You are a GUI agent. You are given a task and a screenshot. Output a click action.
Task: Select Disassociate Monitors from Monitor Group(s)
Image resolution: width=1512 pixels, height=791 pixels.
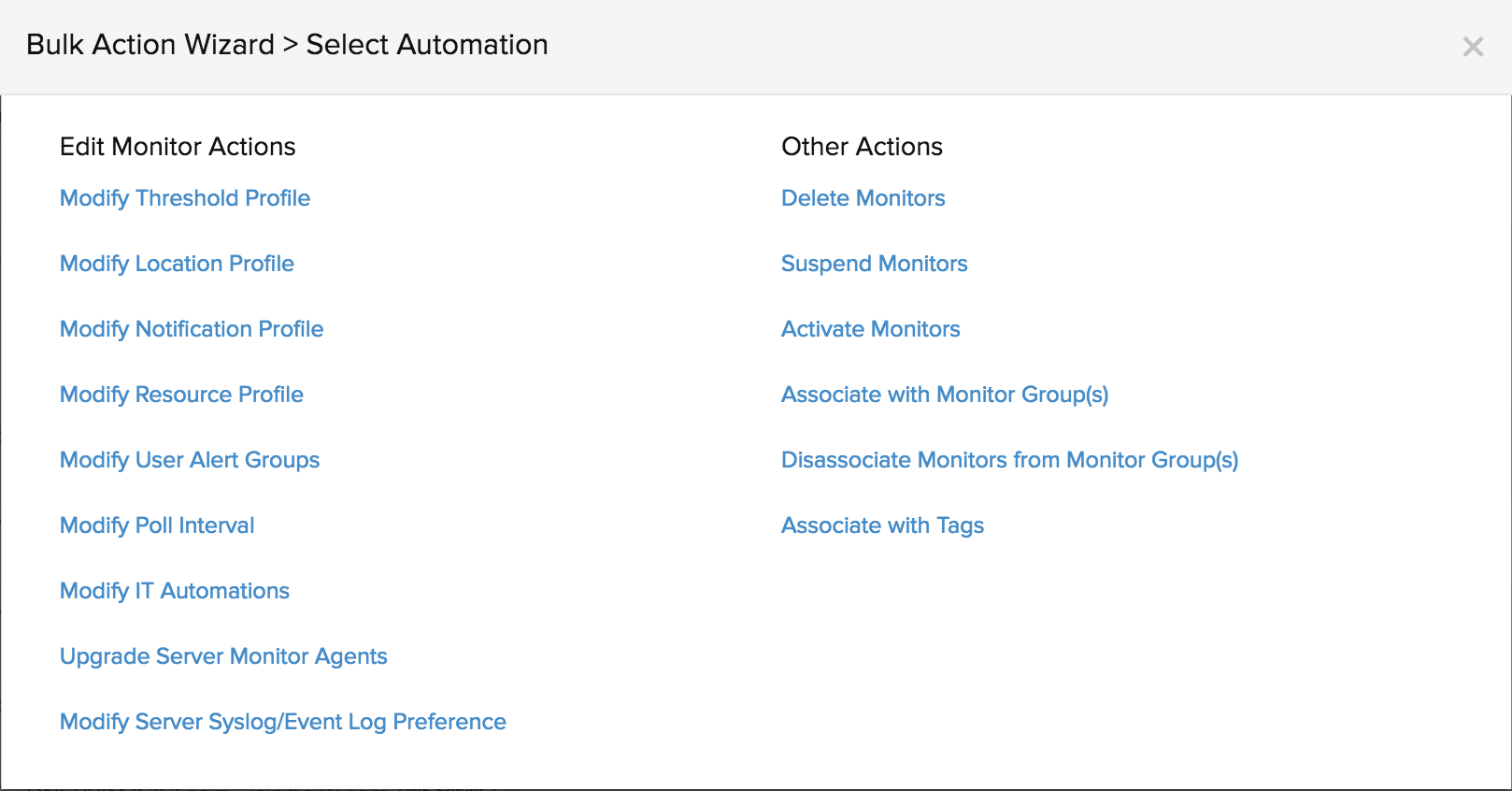(x=1009, y=460)
